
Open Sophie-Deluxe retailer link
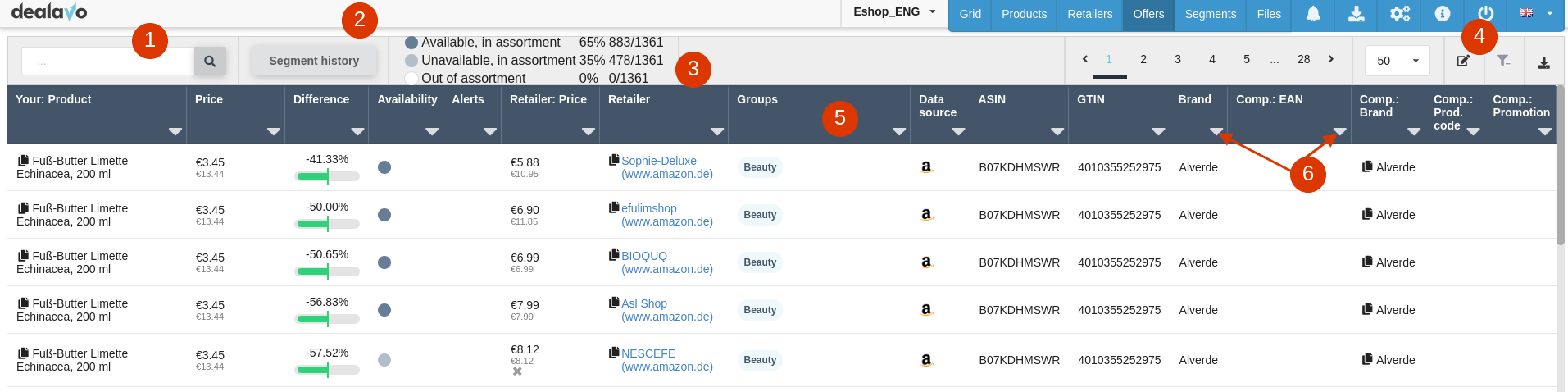point(667,167)
